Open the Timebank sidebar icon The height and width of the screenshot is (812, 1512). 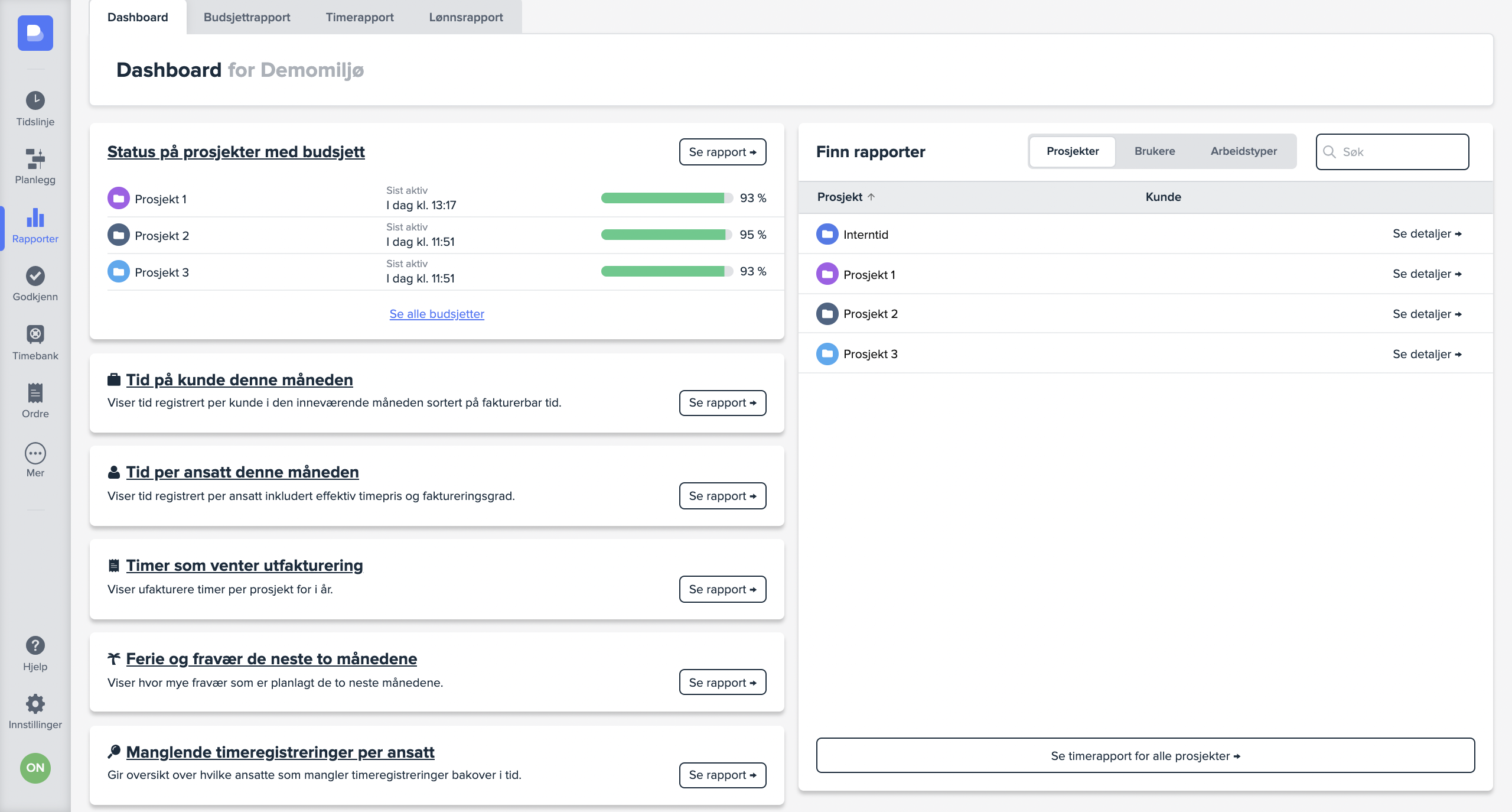tap(35, 334)
